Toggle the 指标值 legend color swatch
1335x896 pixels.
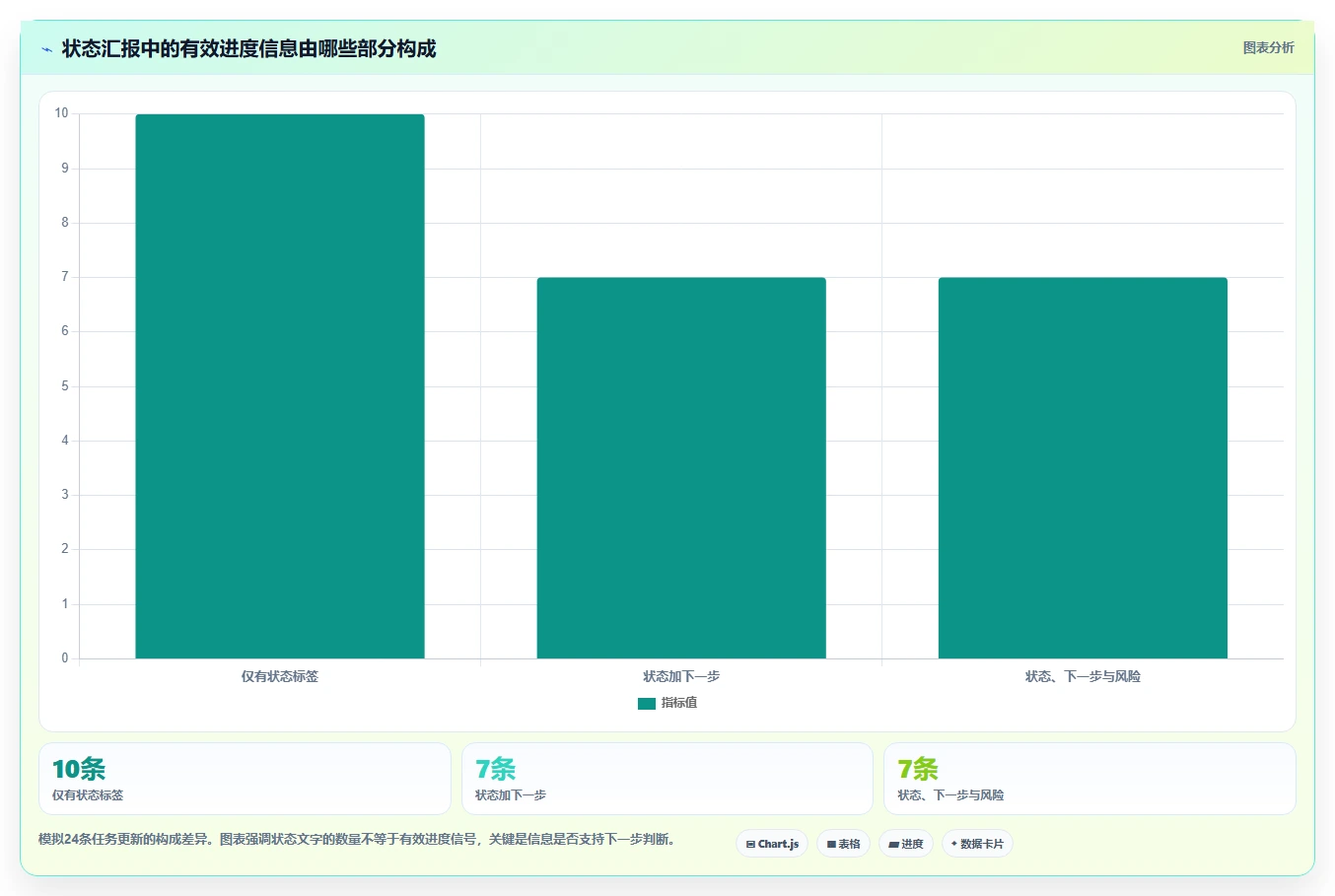coord(647,703)
